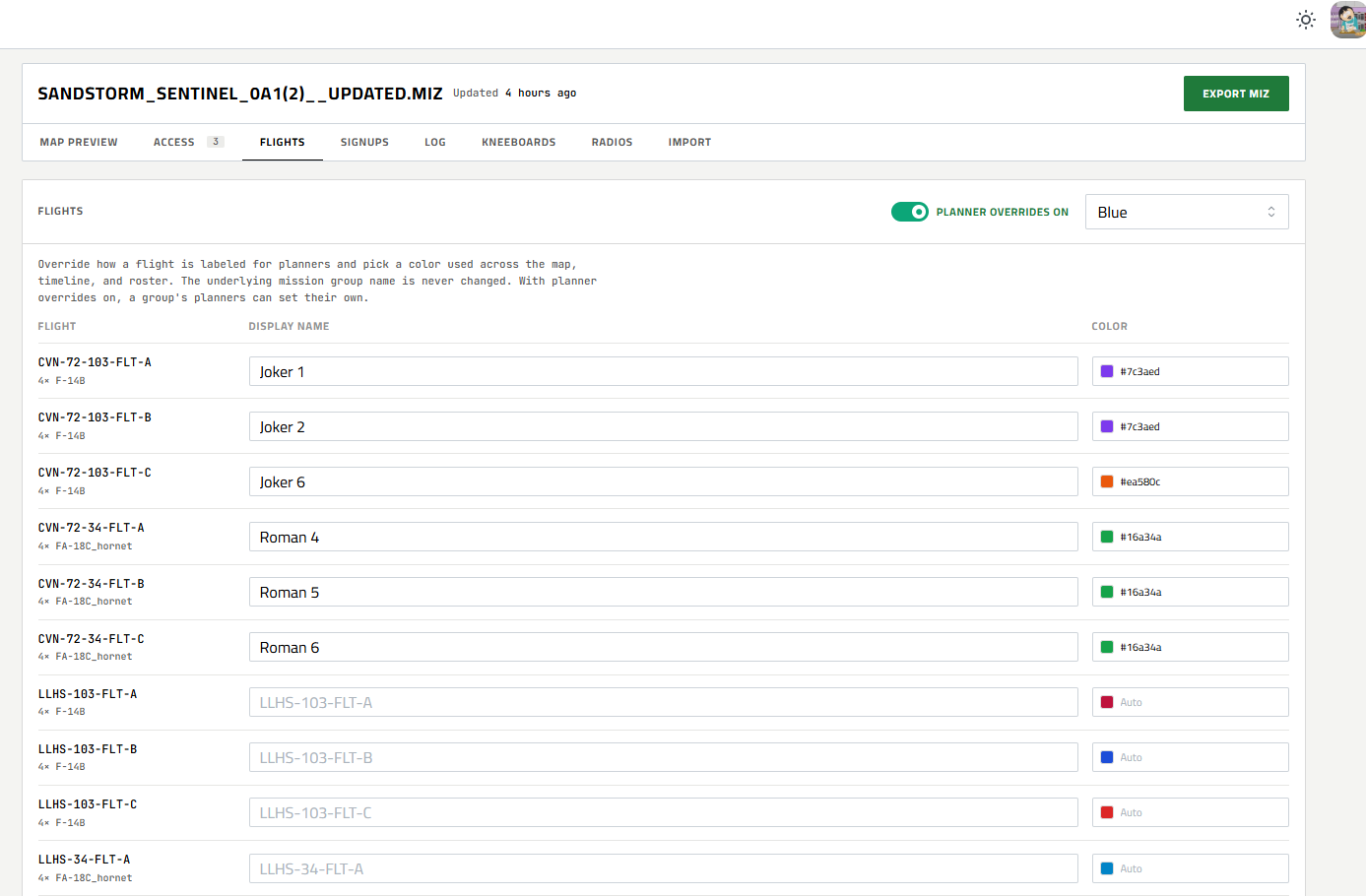Turn off the Planner Overrides switch
The image size is (1366, 896).
[x=910, y=212]
